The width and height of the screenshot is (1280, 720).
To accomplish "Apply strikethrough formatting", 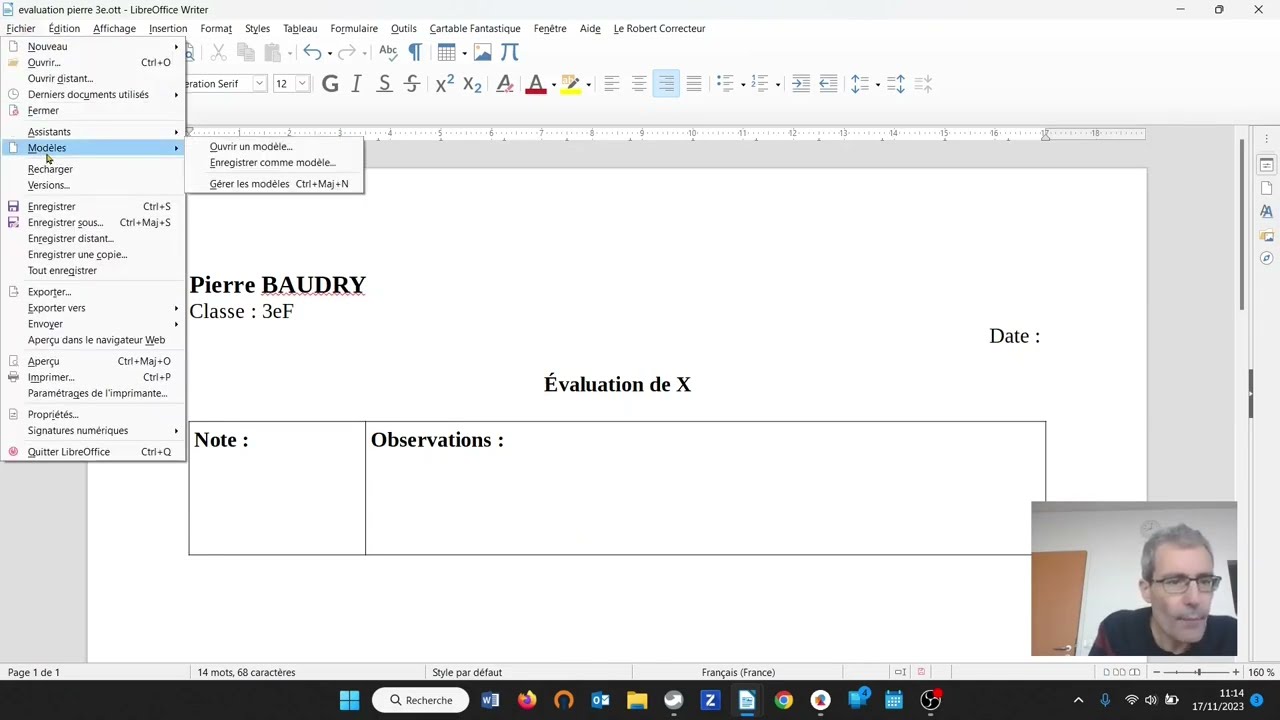I will point(412,84).
